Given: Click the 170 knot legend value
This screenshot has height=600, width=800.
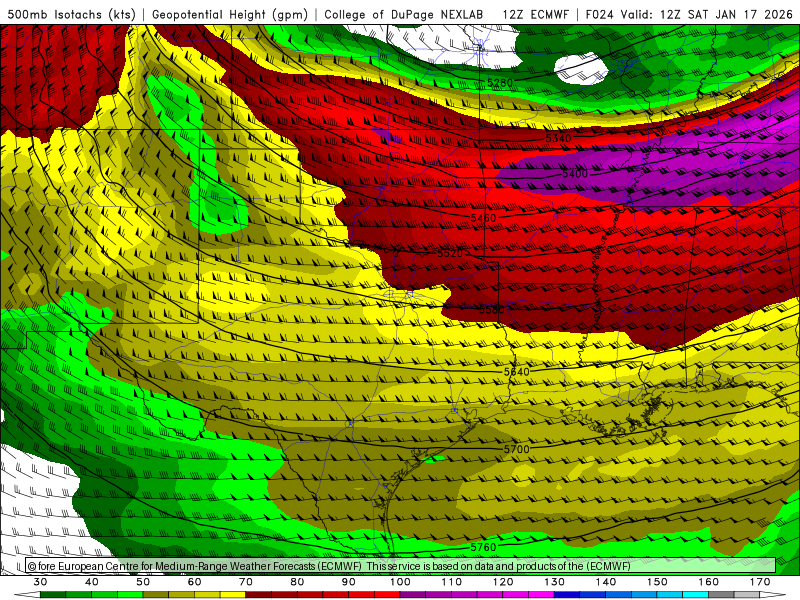Looking at the screenshot, I should (760, 582).
